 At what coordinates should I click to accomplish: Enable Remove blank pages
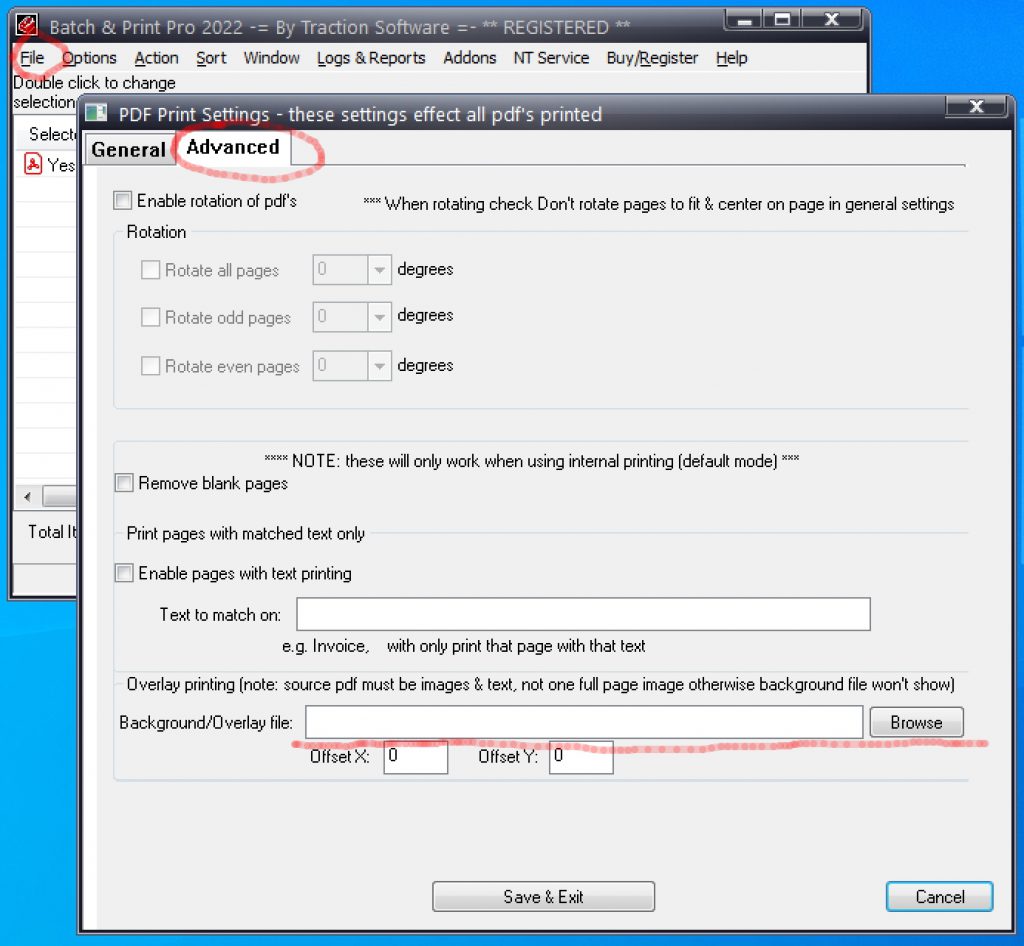124,483
